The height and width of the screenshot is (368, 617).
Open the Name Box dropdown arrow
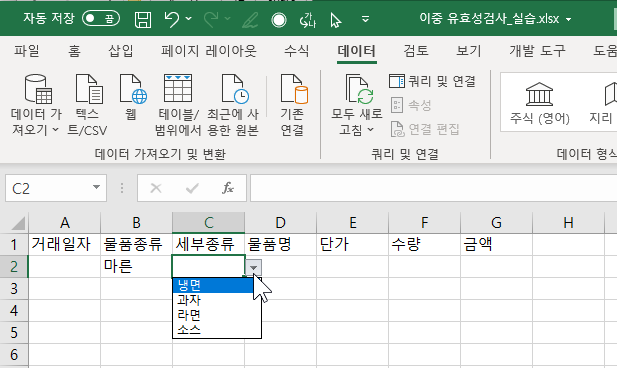[96, 188]
